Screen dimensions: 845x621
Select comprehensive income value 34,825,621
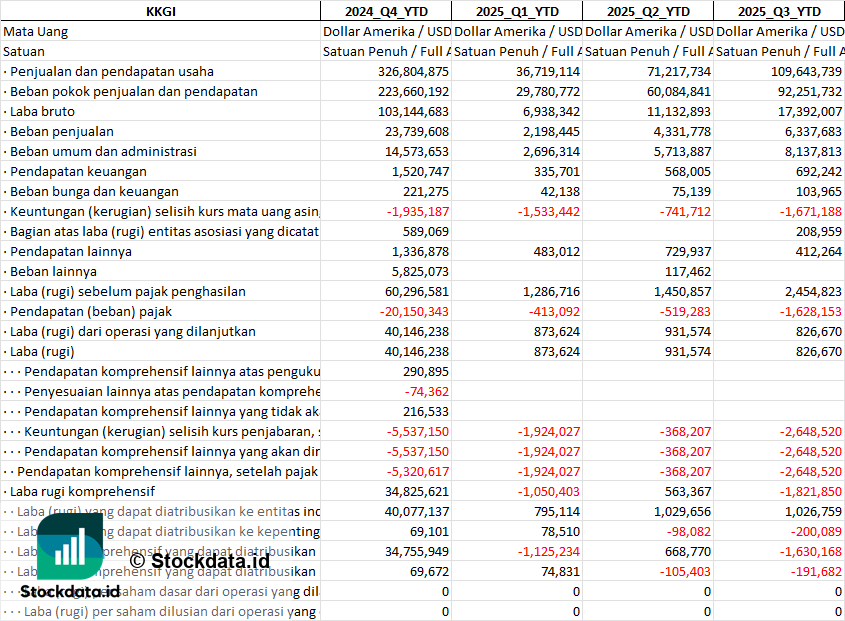coord(417,490)
